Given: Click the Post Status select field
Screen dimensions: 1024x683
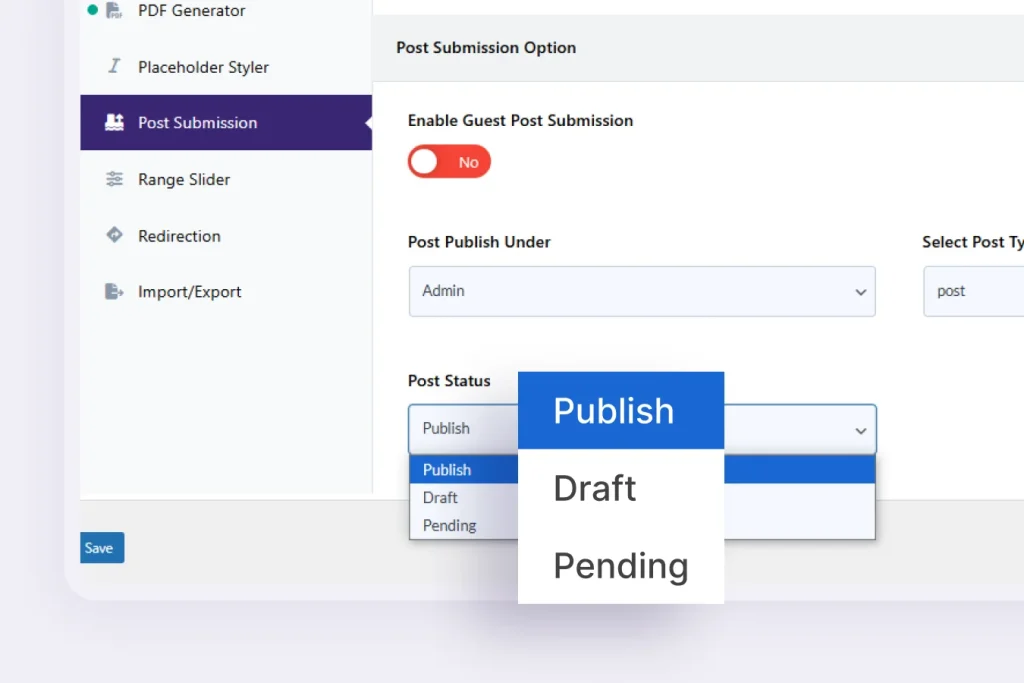Looking at the screenshot, I should click(x=642, y=429).
